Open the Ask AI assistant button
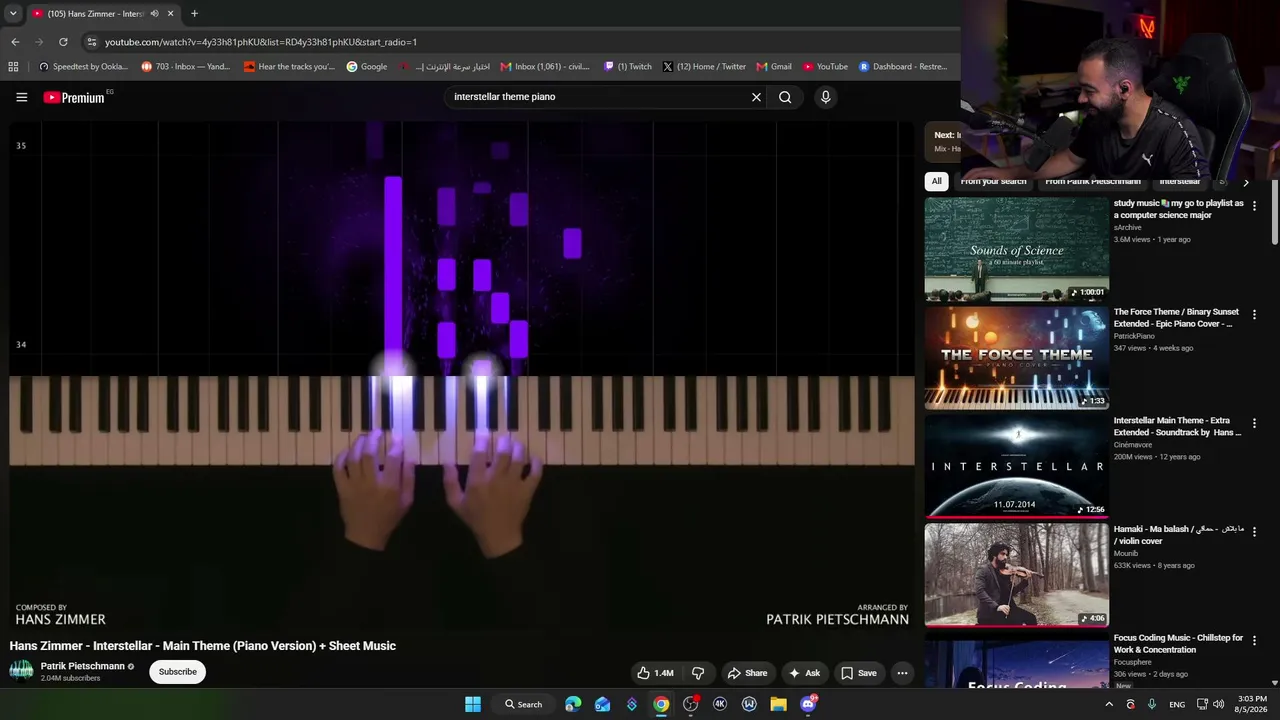 pyautogui.click(x=804, y=673)
